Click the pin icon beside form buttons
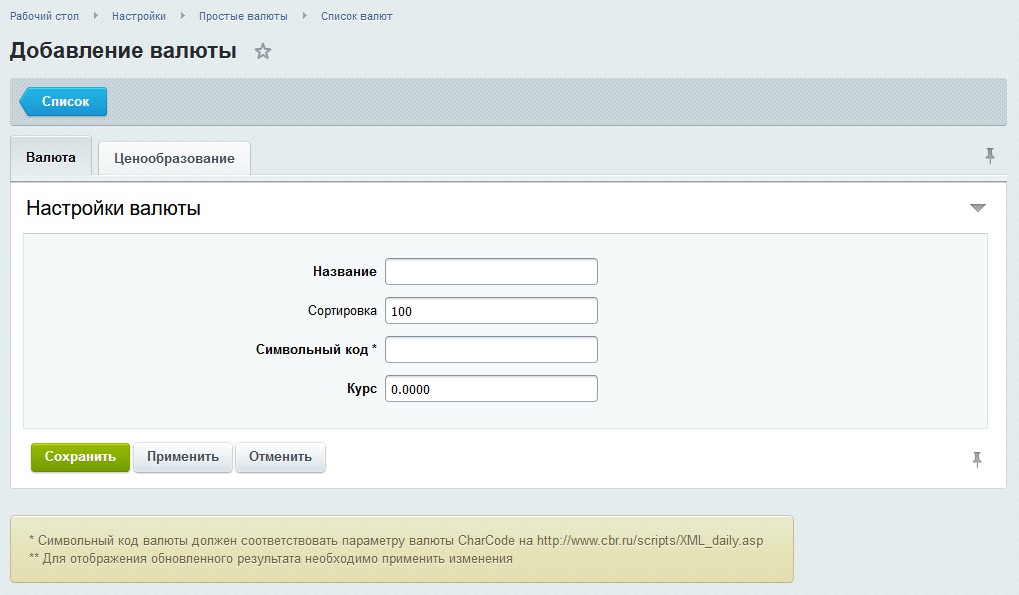This screenshot has width=1019, height=595. (977, 460)
